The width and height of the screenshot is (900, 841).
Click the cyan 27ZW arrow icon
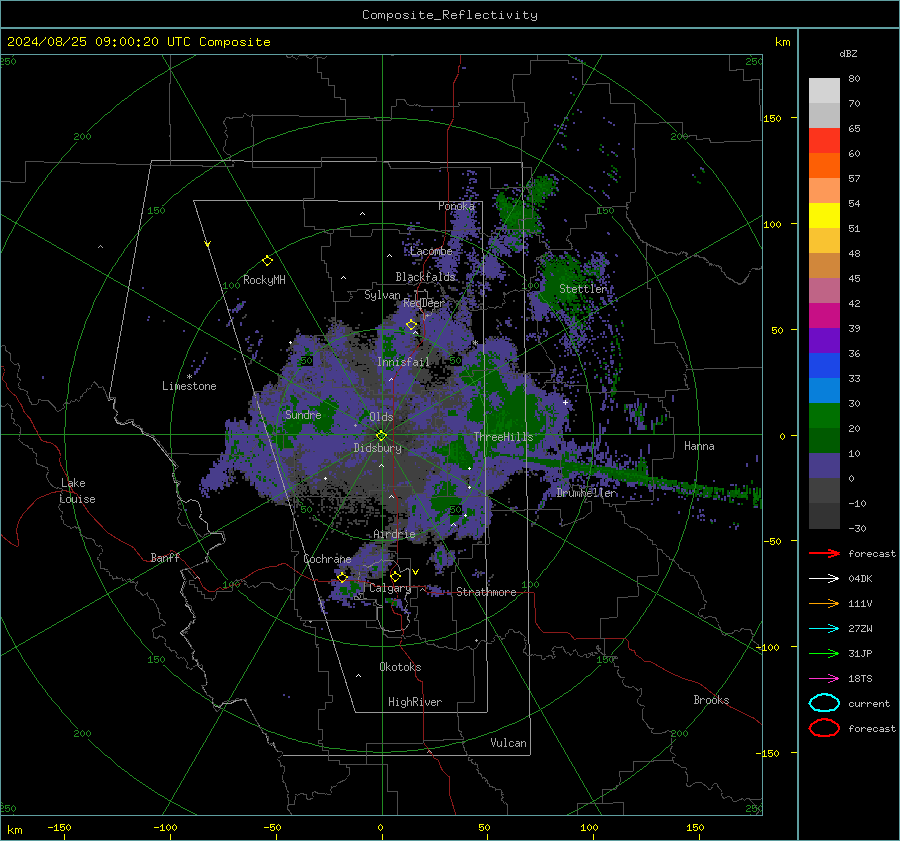point(824,629)
